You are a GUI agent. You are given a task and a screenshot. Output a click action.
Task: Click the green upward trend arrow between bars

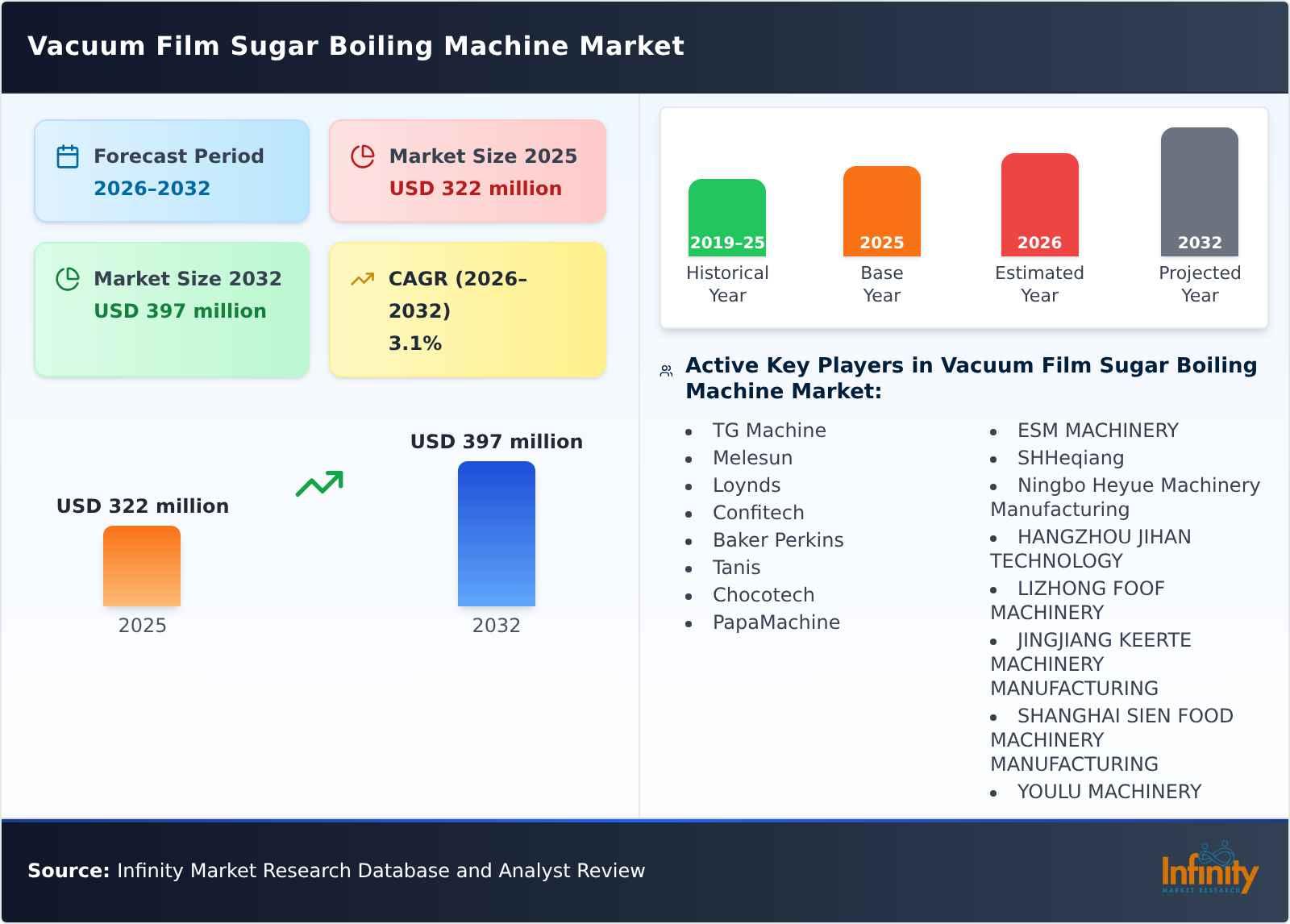click(x=319, y=484)
